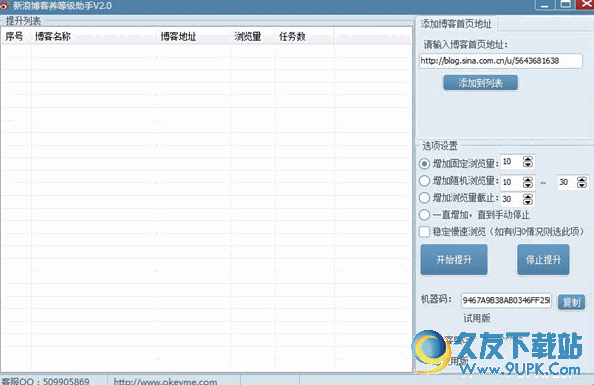Stop boosting with 停止提升 button
594x385 pixels.
pos(543,260)
